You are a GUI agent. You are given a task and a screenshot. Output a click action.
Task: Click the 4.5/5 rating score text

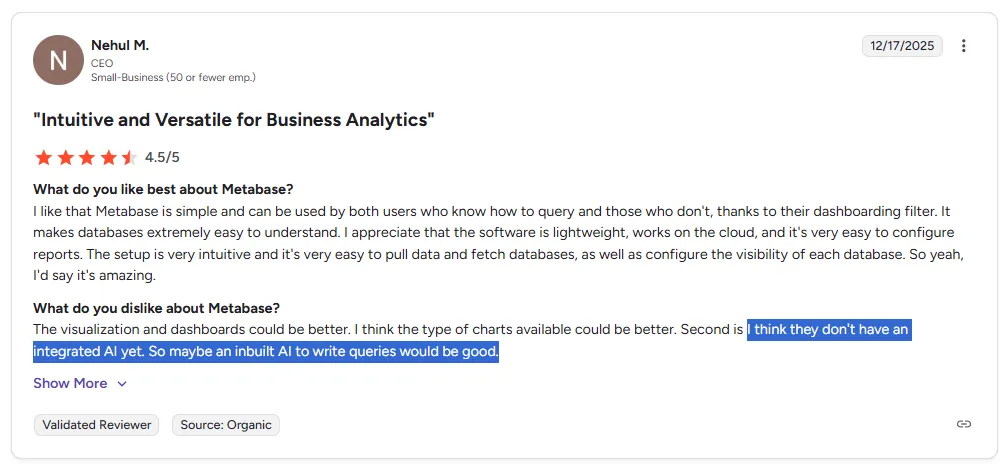pos(162,157)
